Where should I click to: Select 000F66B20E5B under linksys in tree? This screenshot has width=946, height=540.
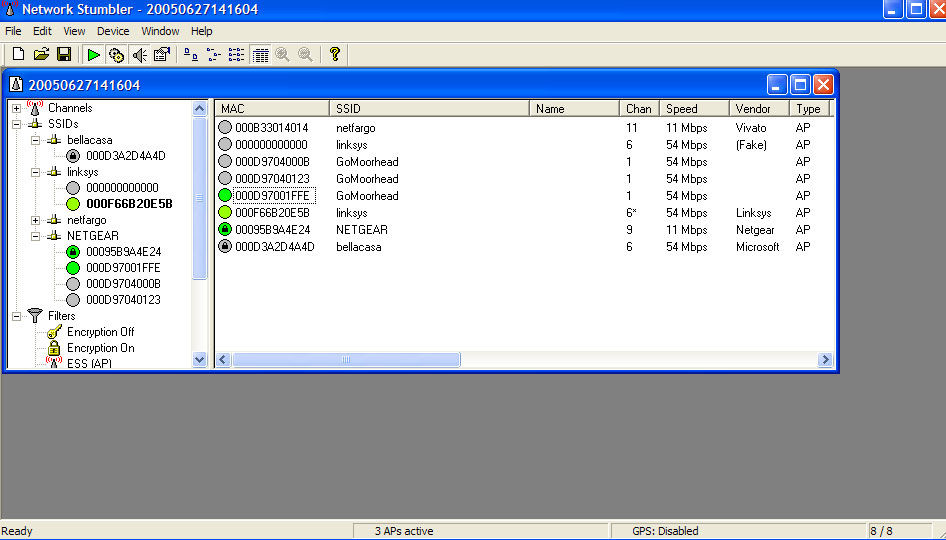[129, 204]
